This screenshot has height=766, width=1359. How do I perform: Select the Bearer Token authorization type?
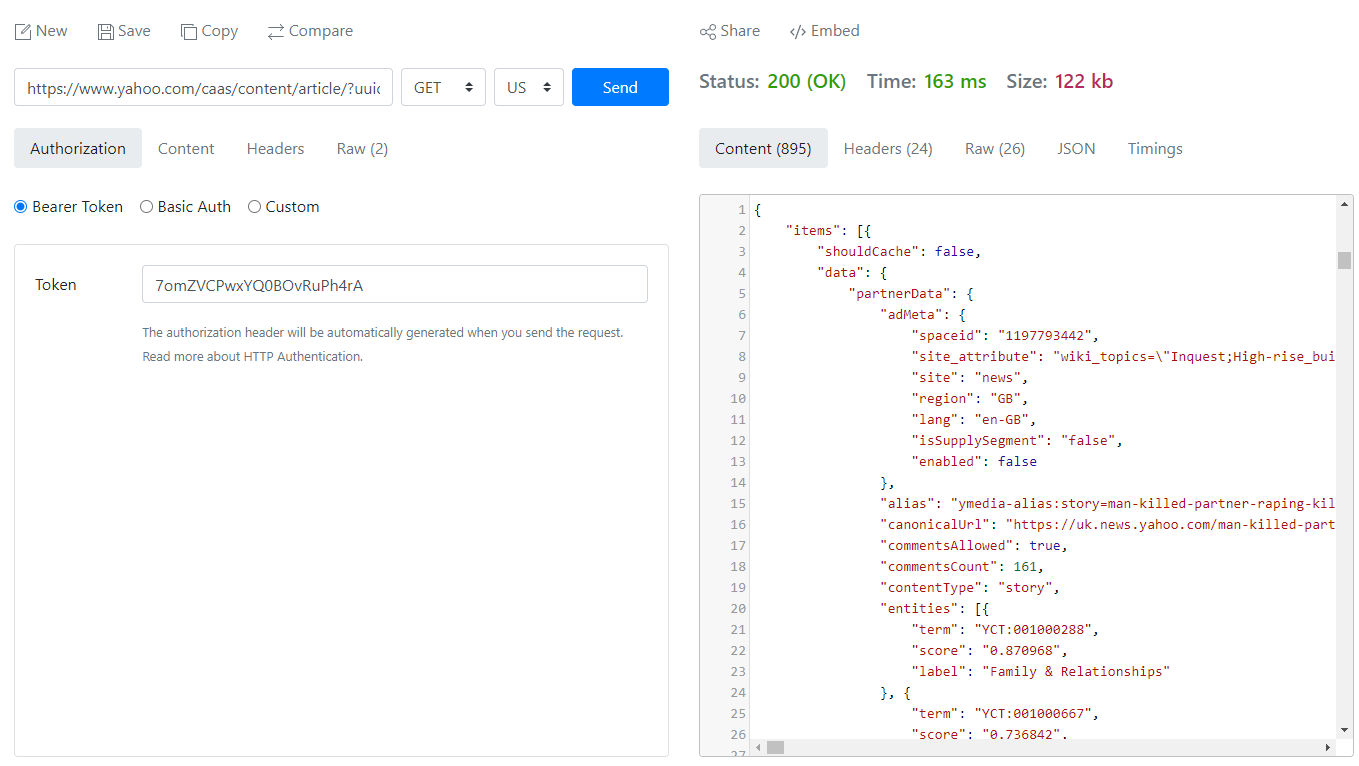[20, 206]
